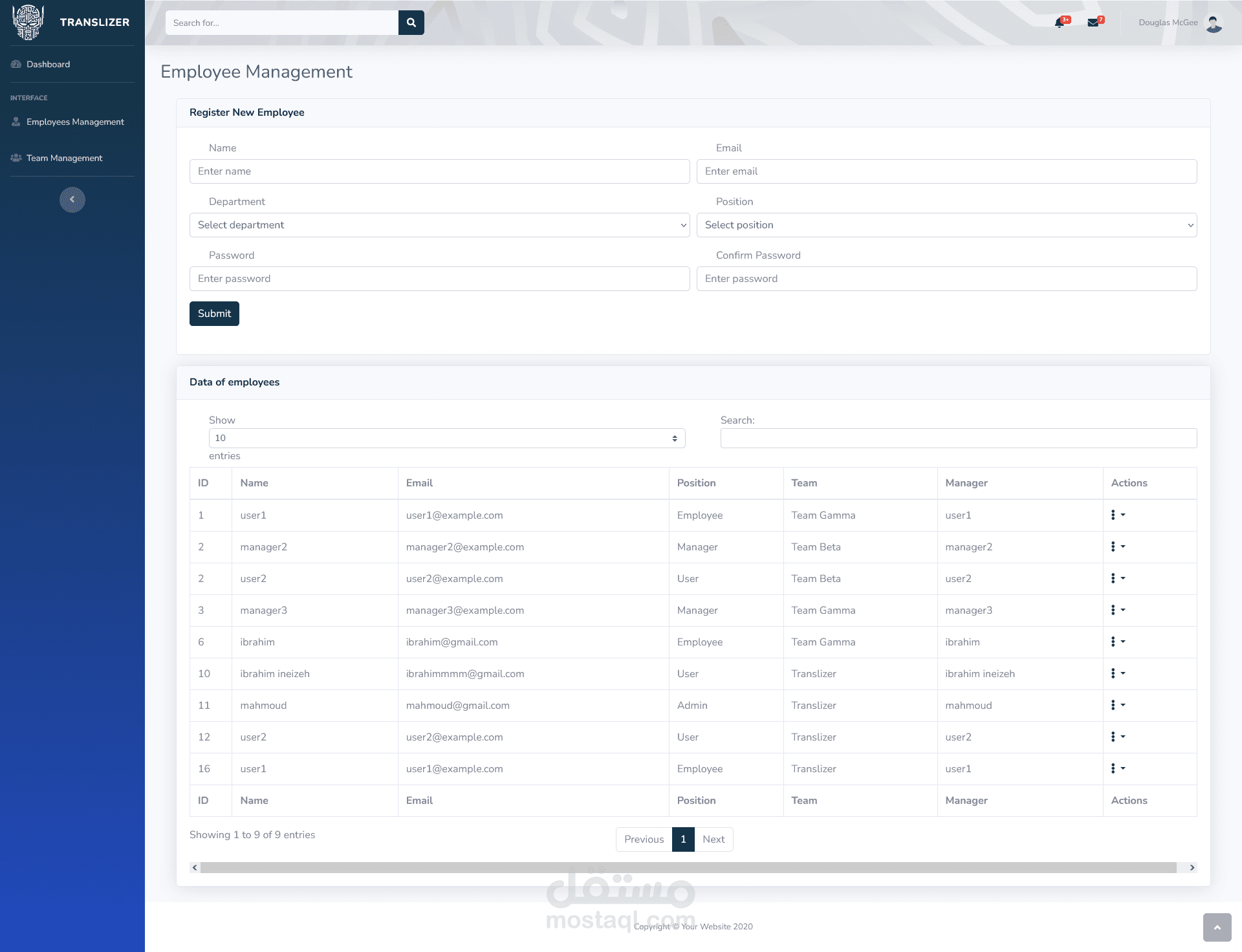The image size is (1242, 952).
Task: Open the actions menu for the ibrahim row
Action: (x=1117, y=642)
